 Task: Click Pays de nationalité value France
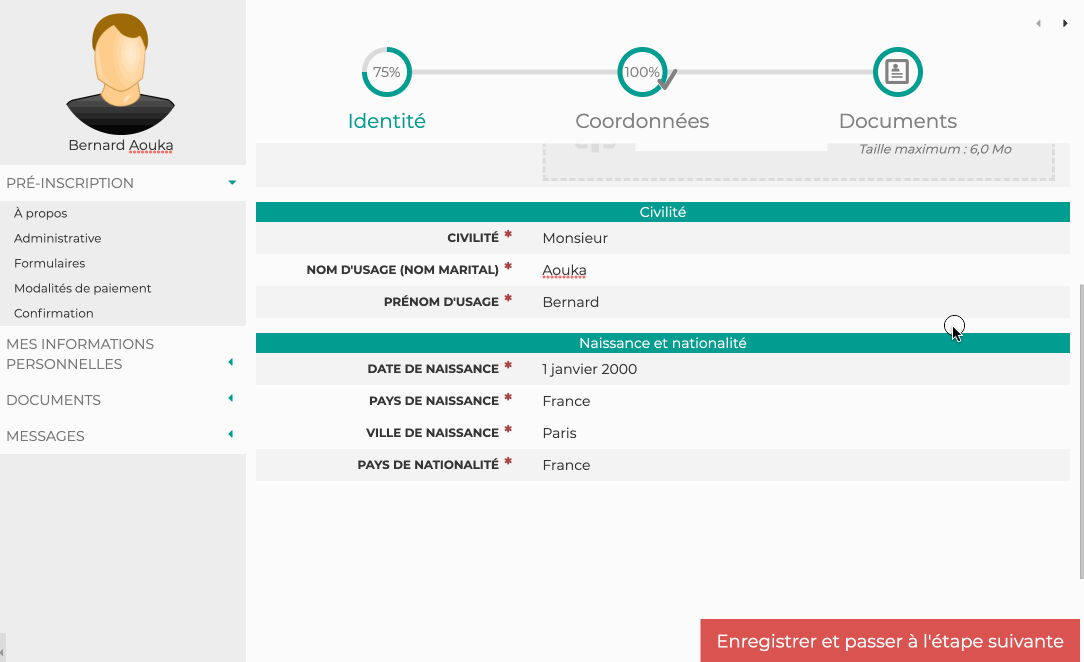[x=566, y=465]
